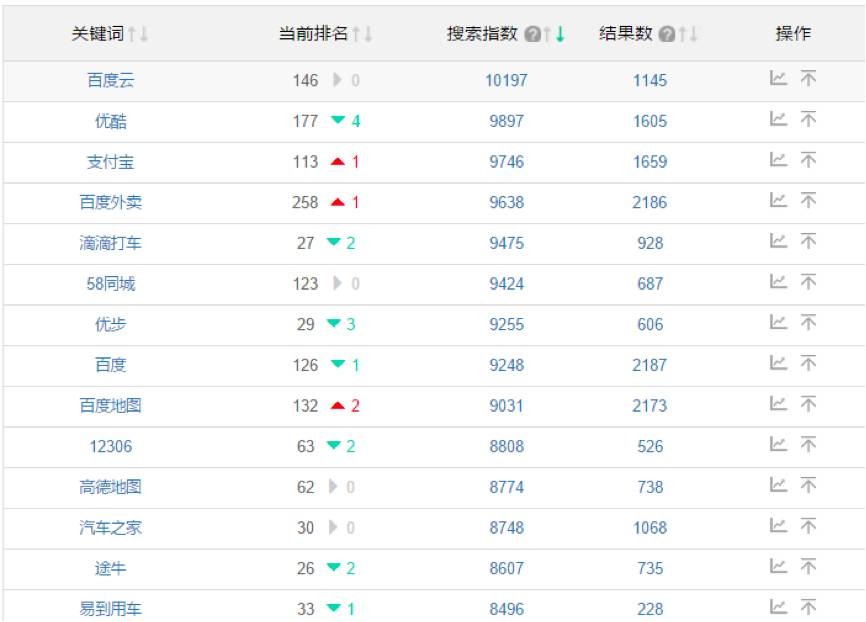This screenshot has width=866, height=622.
Task: Click search index value 9897
Action: [506, 121]
